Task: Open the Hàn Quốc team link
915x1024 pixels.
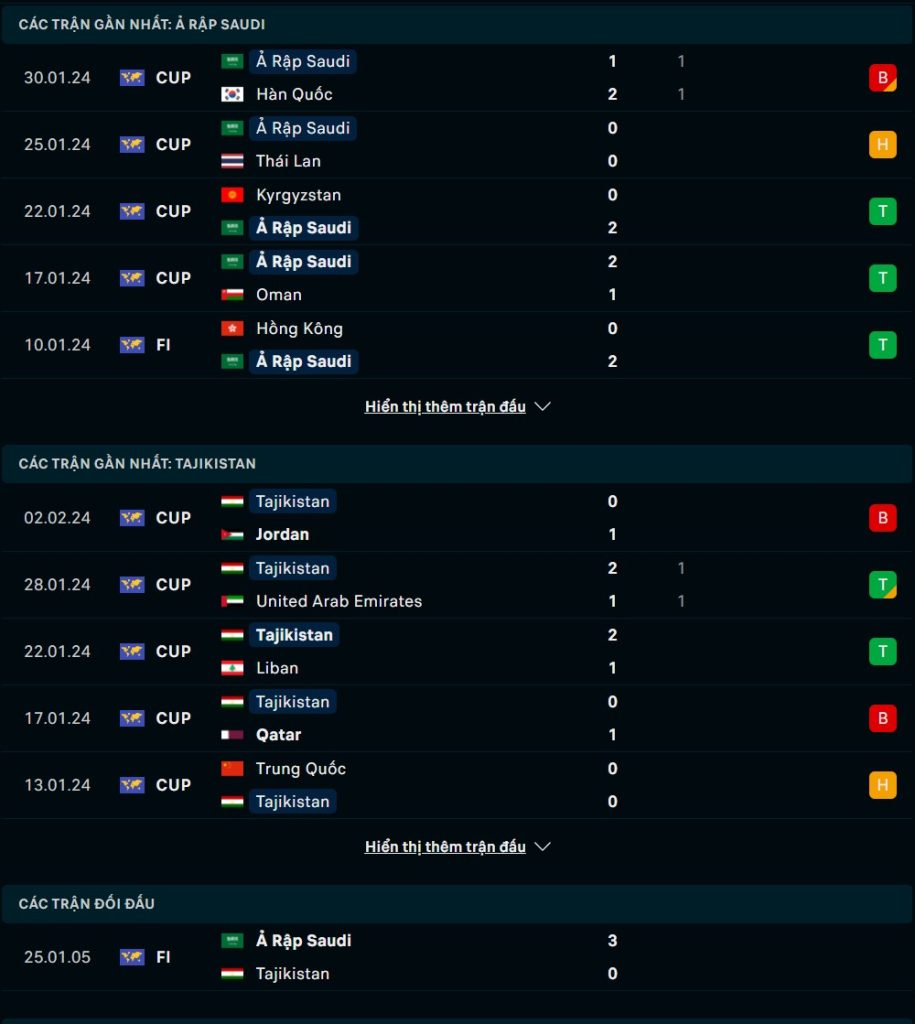Action: pos(294,94)
